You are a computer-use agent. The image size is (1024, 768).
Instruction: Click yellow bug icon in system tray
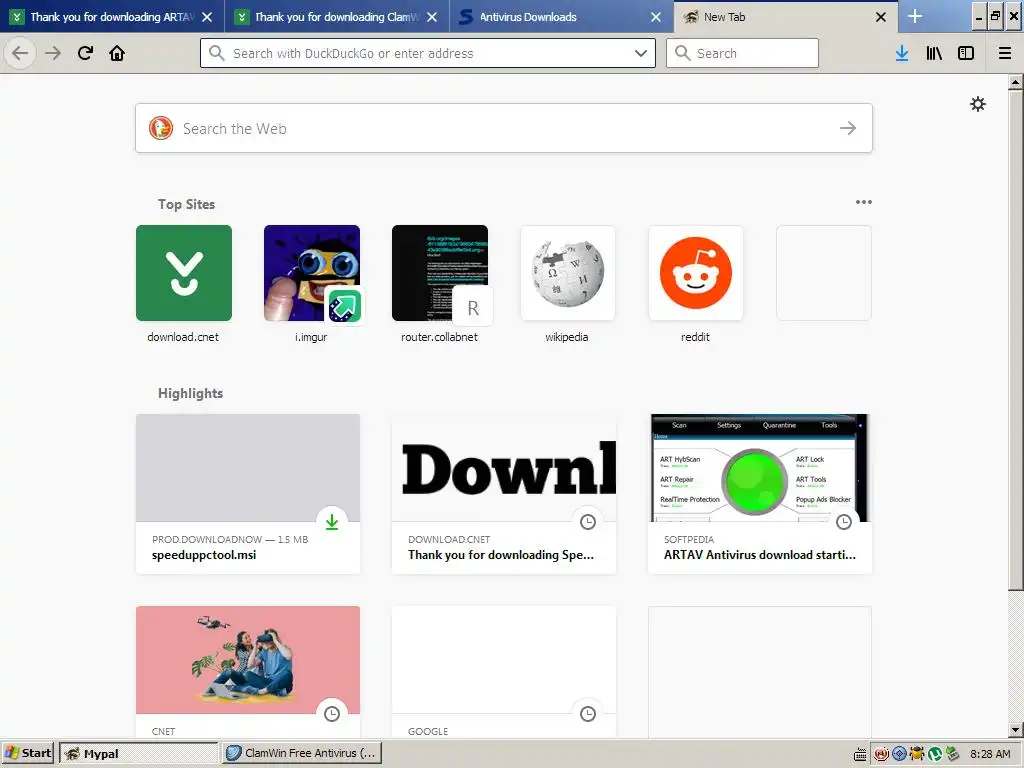917,754
